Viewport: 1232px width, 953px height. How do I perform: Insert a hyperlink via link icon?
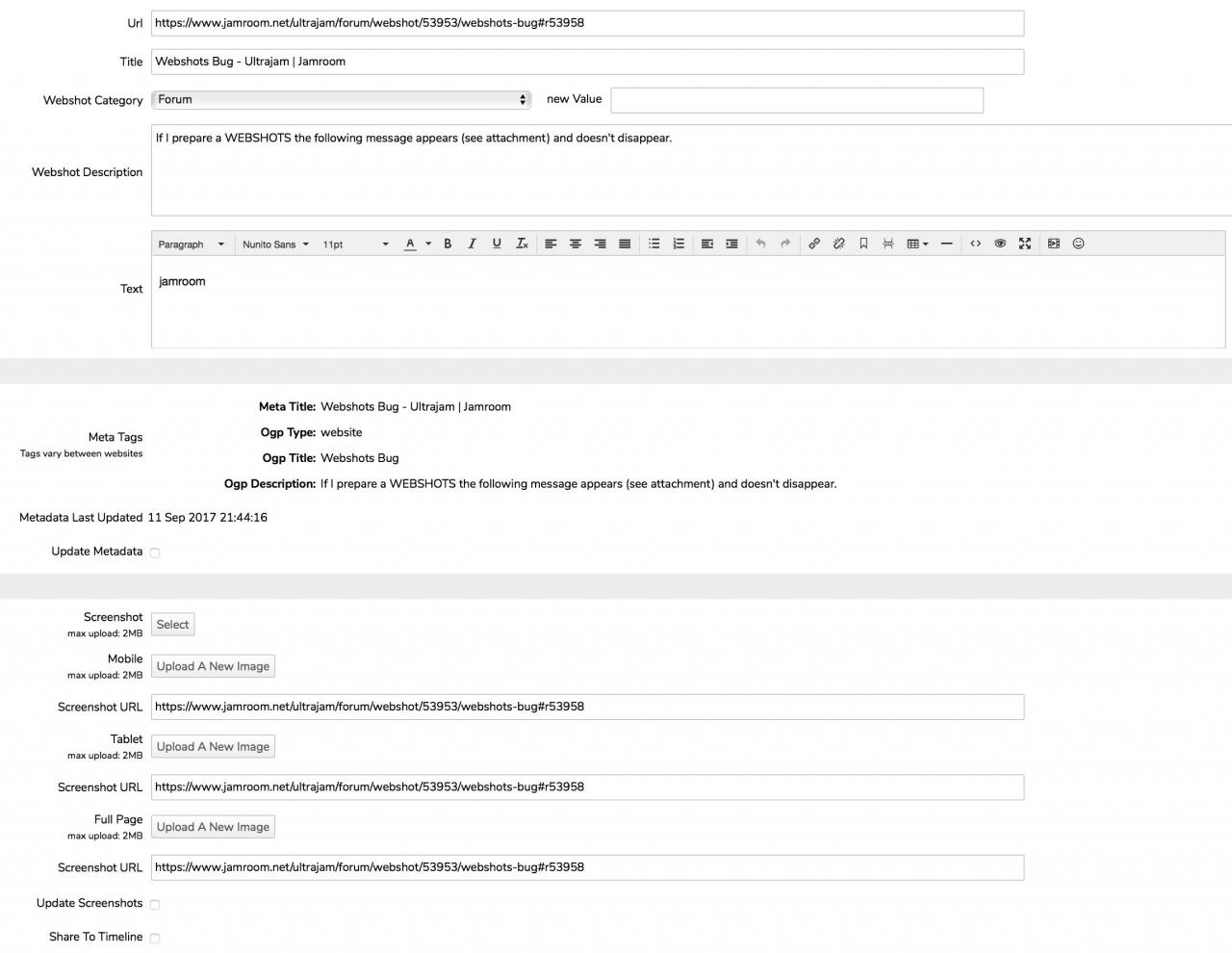(814, 244)
